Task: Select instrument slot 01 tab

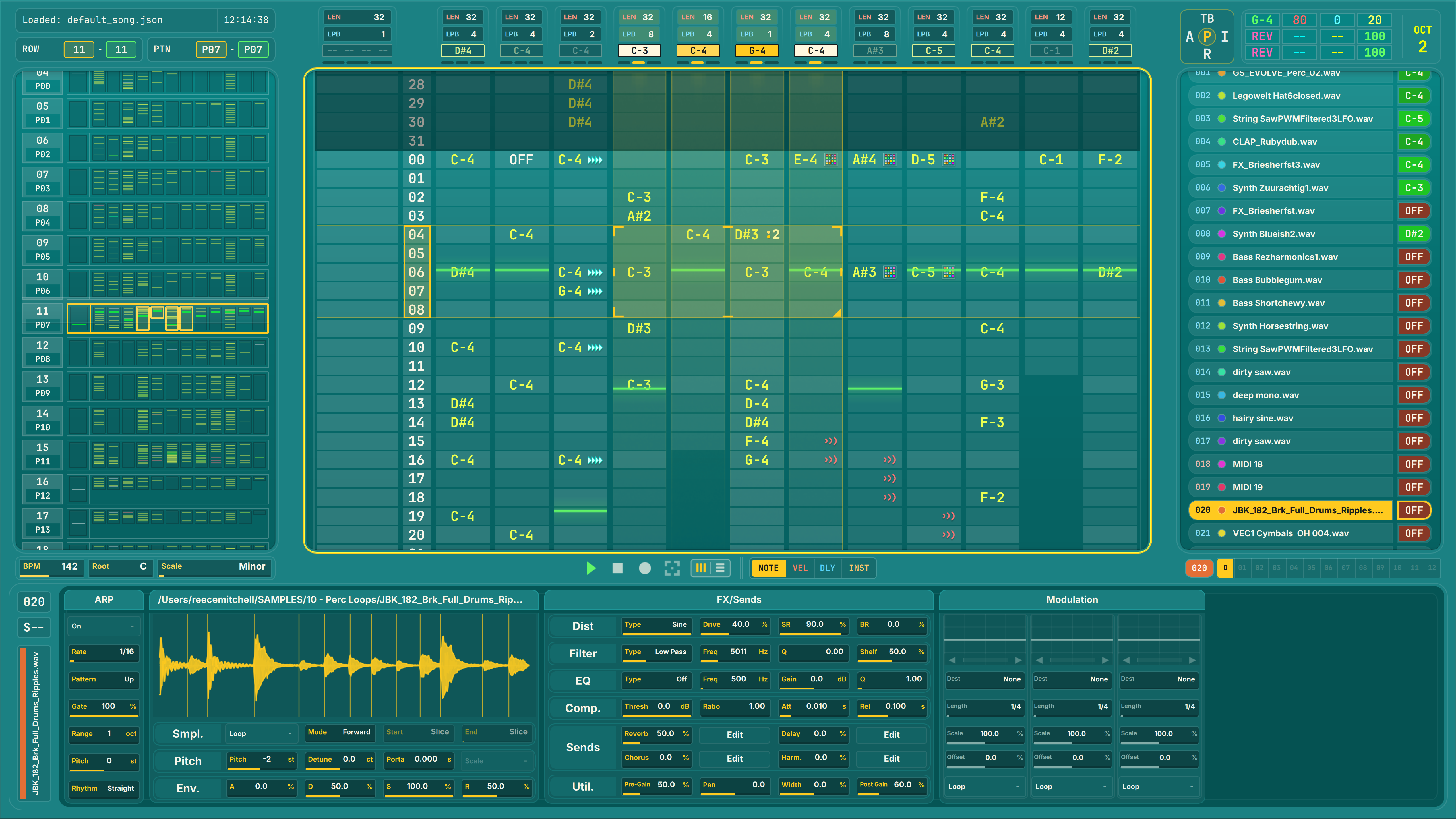Action: coord(1242,568)
